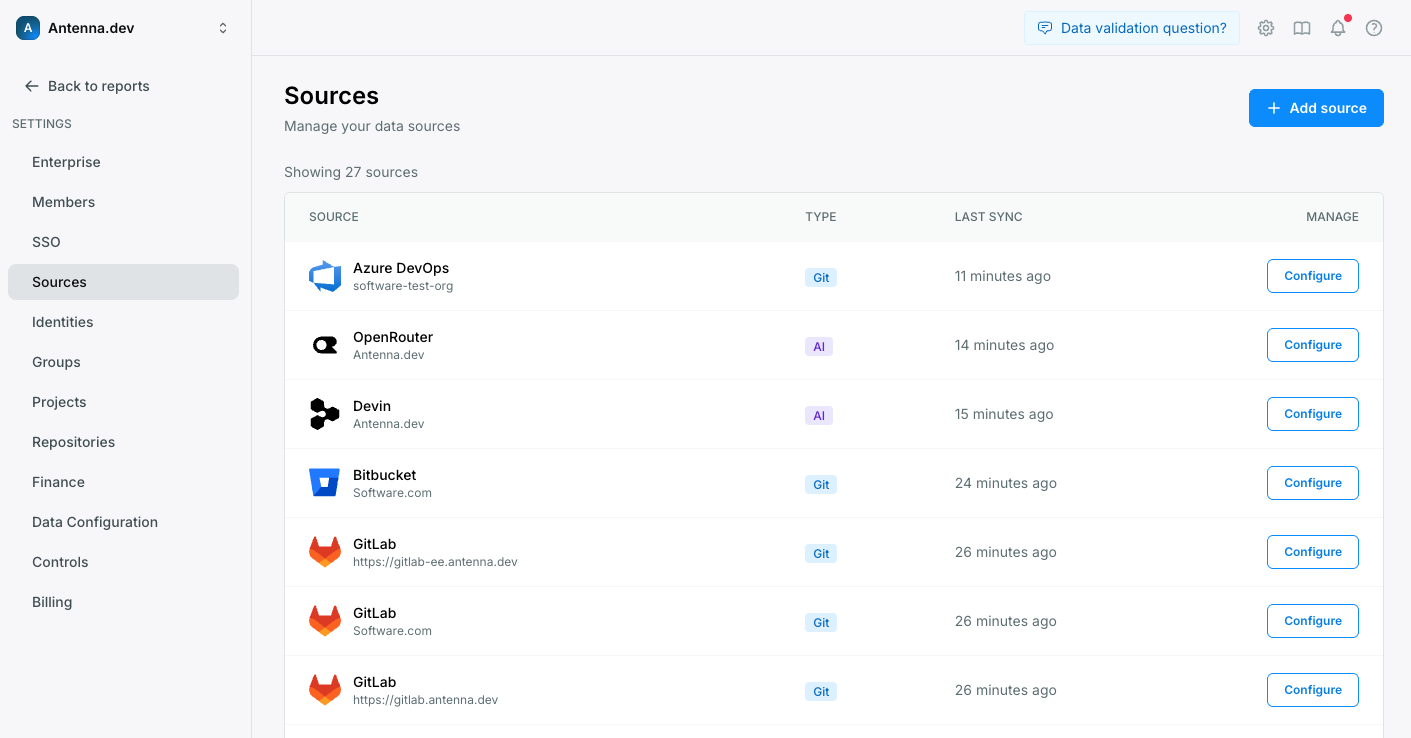Click the AI type tag for OpenRouter
Viewport: 1411px width, 738px height.
coord(819,347)
